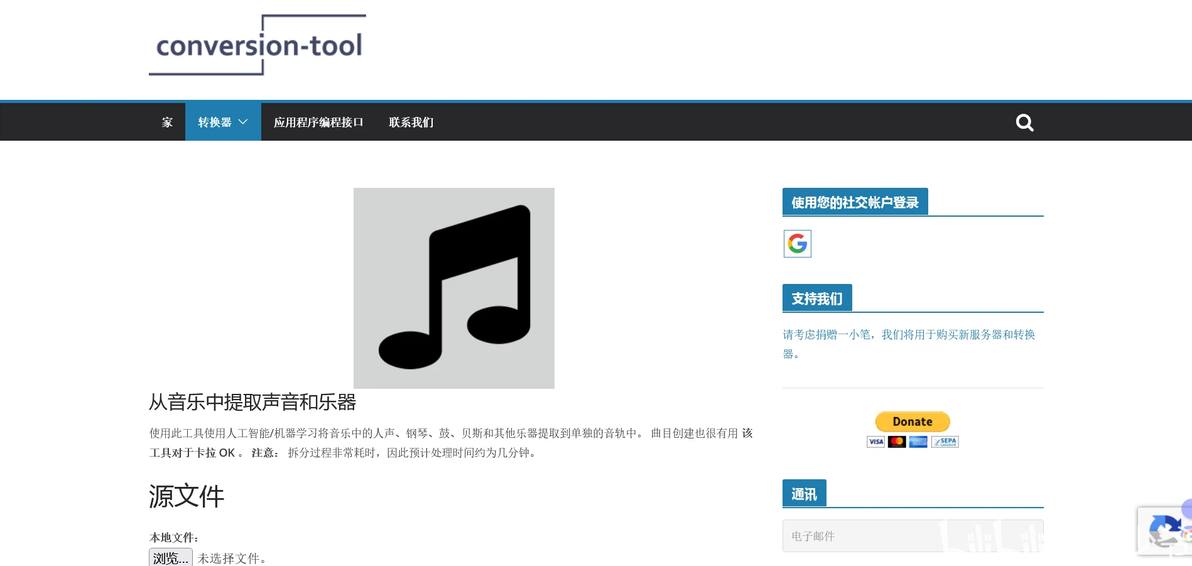Image resolution: width=1192 pixels, height=566 pixels.
Task: Click the 支持我们 header
Action: coord(817,299)
